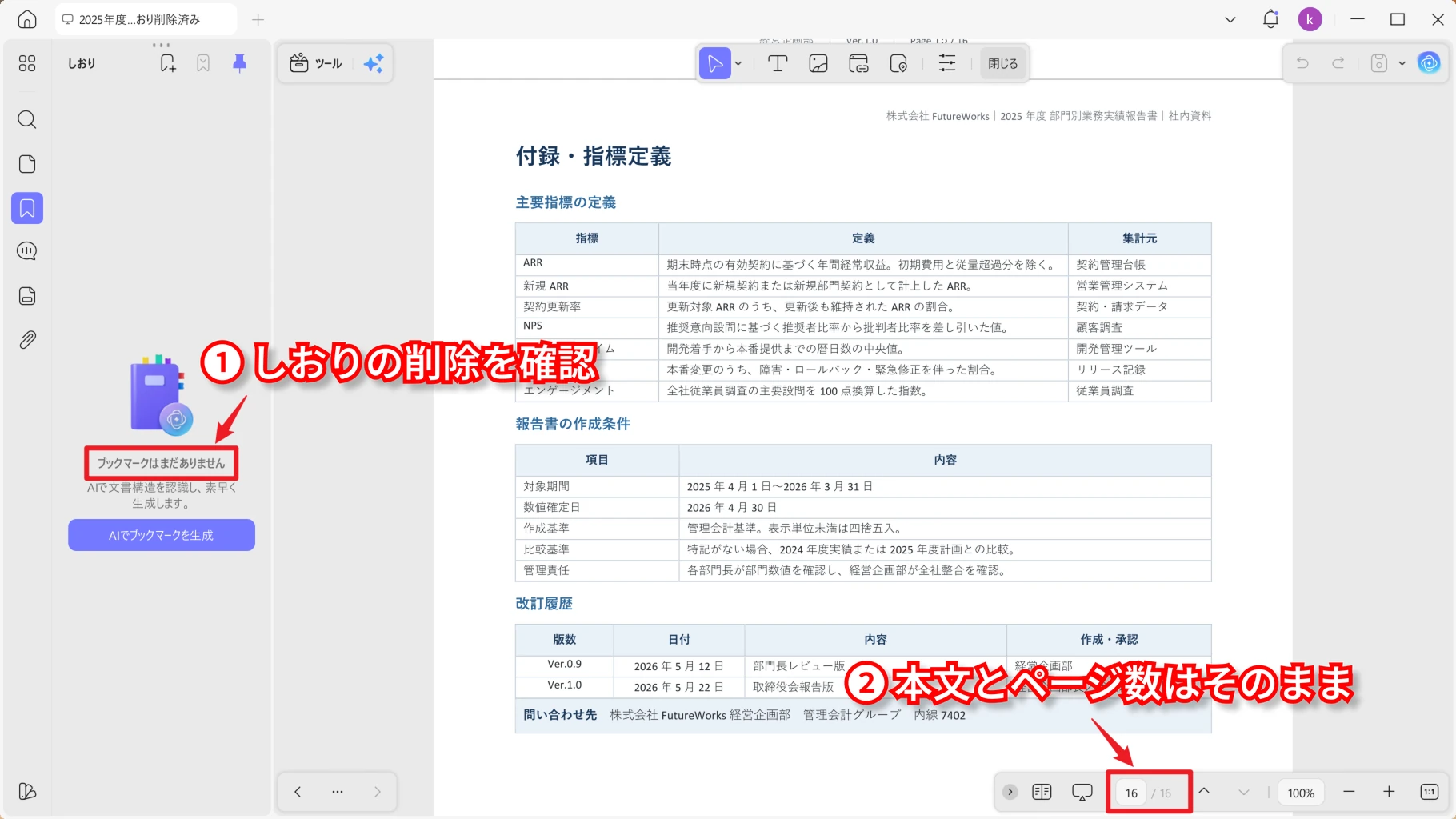Viewport: 1456px width, 819px height.
Task: Zoom out with the minus button
Action: pos(1349,792)
